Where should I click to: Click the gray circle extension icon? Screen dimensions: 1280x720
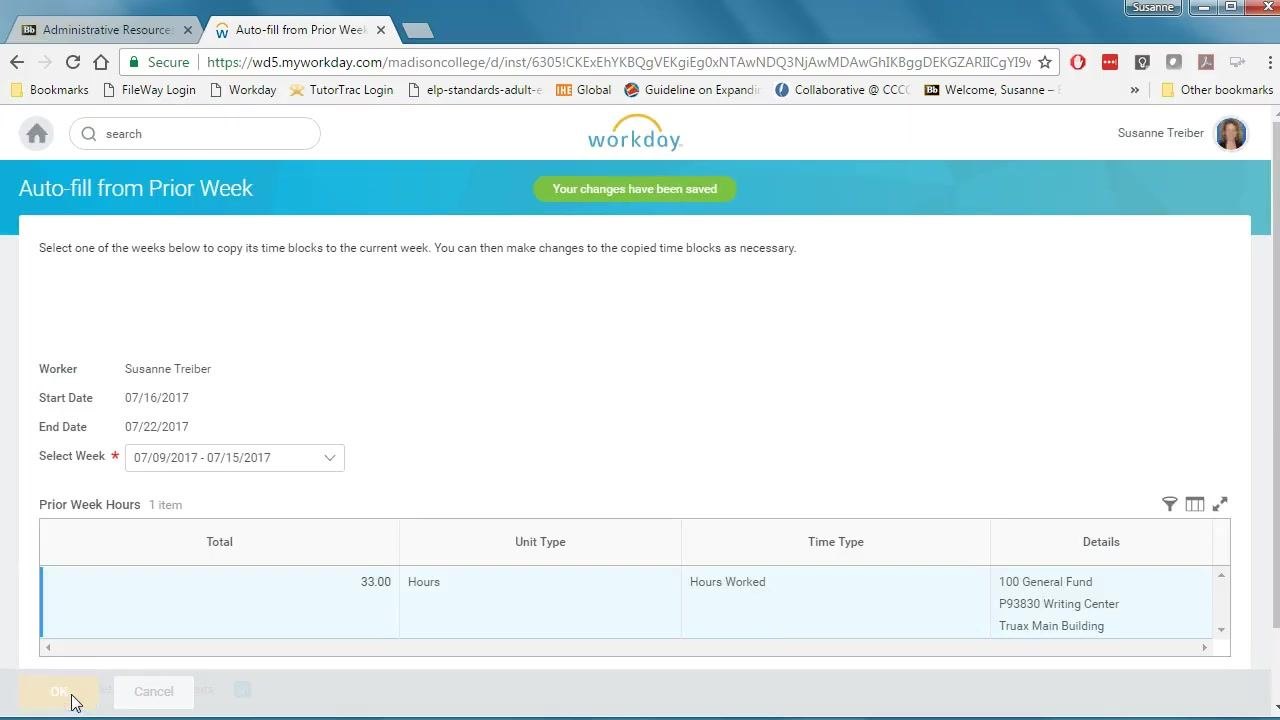click(x=1174, y=62)
